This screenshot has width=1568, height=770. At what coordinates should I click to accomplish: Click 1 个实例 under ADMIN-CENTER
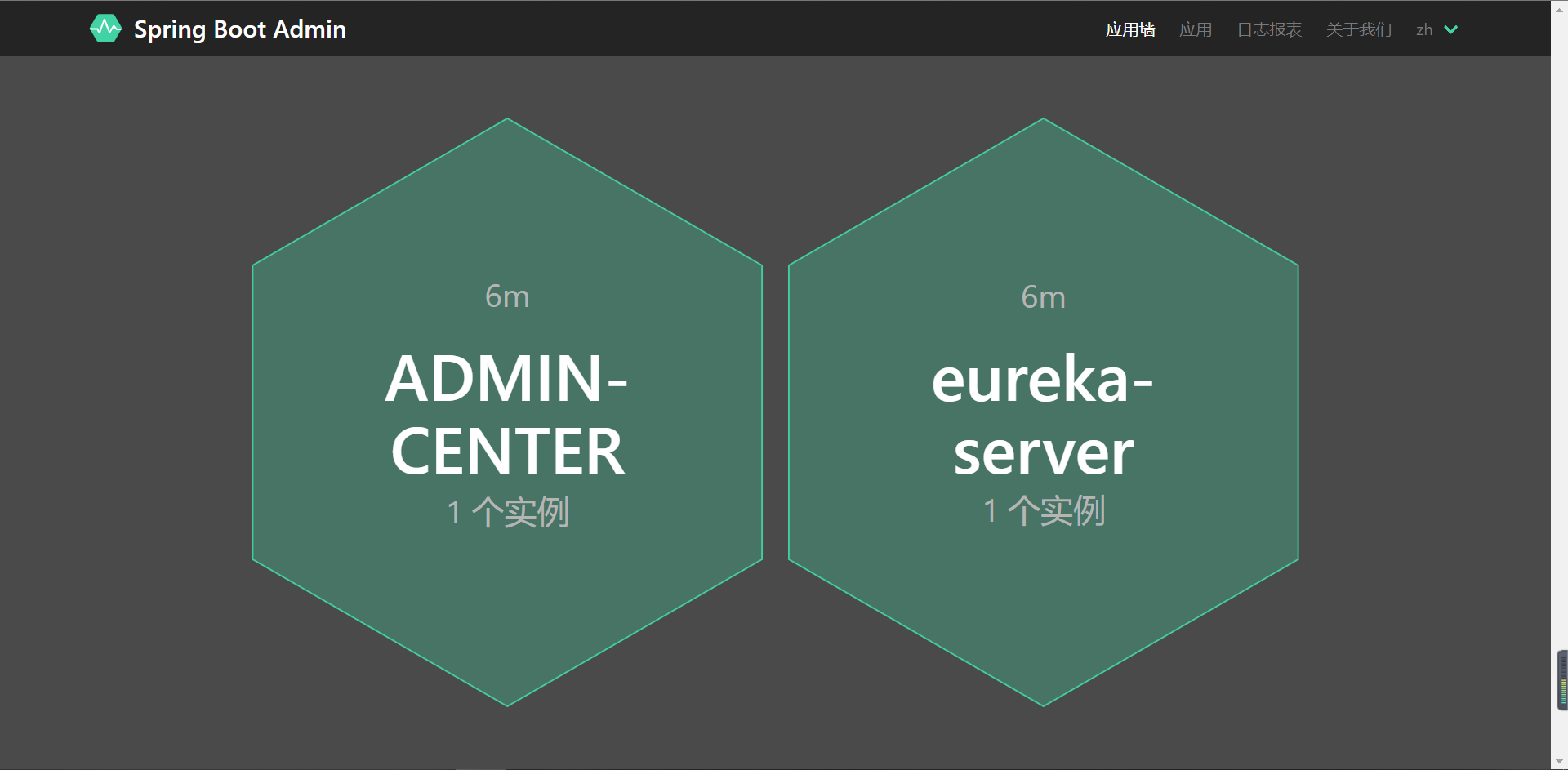[507, 512]
